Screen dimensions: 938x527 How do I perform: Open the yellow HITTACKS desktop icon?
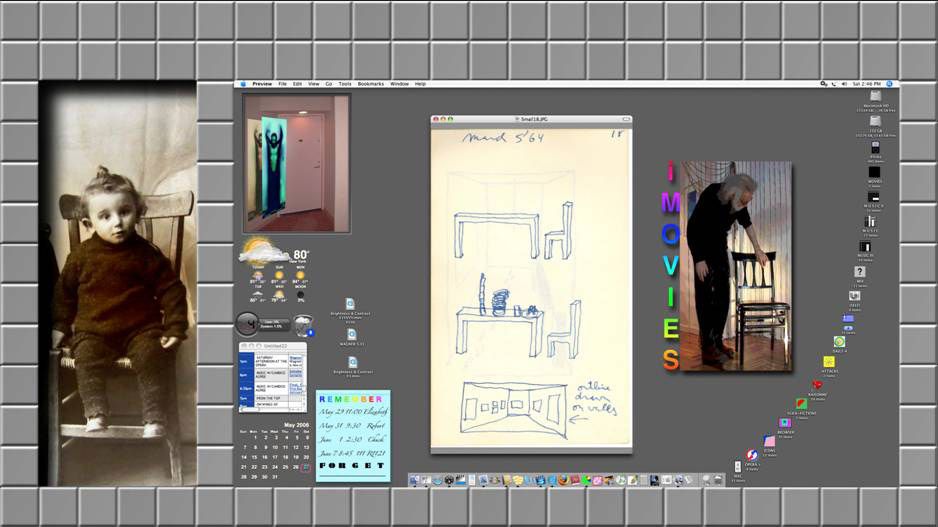(x=829, y=362)
